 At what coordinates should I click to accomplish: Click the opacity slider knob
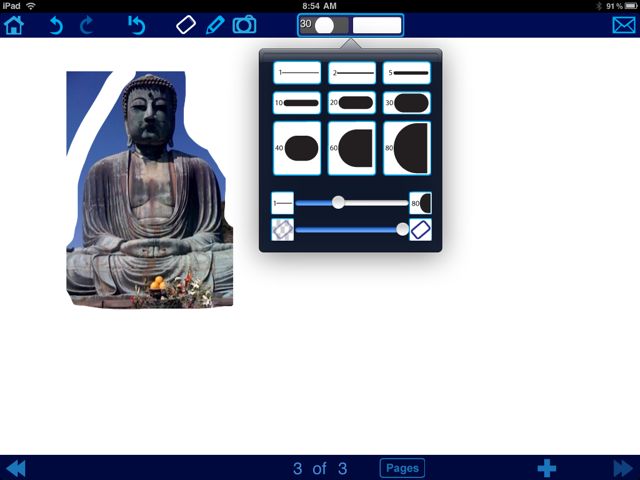coord(402,229)
